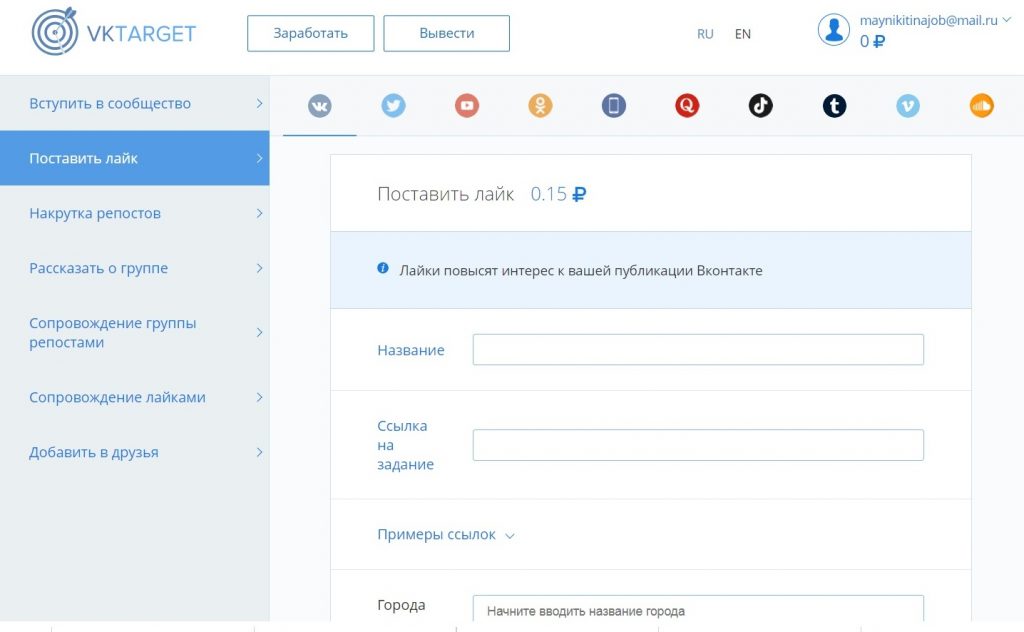
Task: Choose the YouTube play icon
Action: tap(467, 106)
